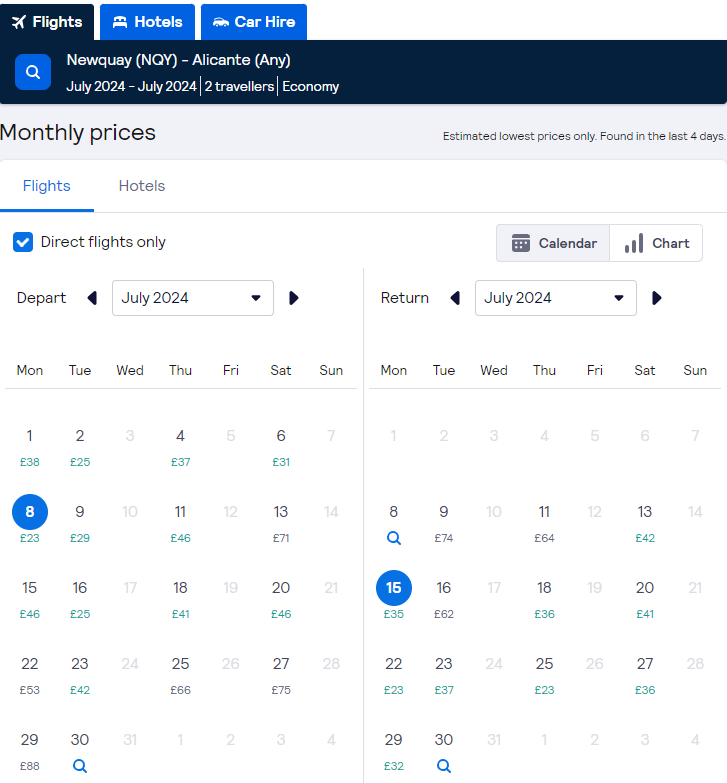Toggle Direct flights only checkbox
The image size is (727, 783).
(x=23, y=242)
